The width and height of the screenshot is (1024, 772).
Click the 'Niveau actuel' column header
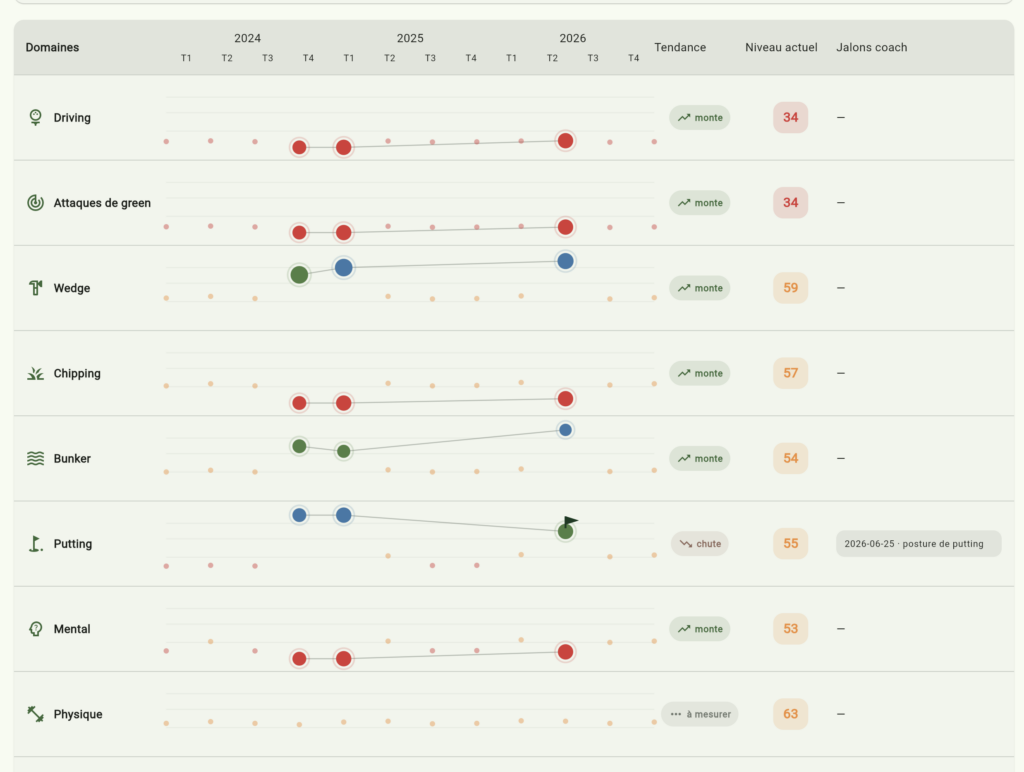click(x=781, y=47)
